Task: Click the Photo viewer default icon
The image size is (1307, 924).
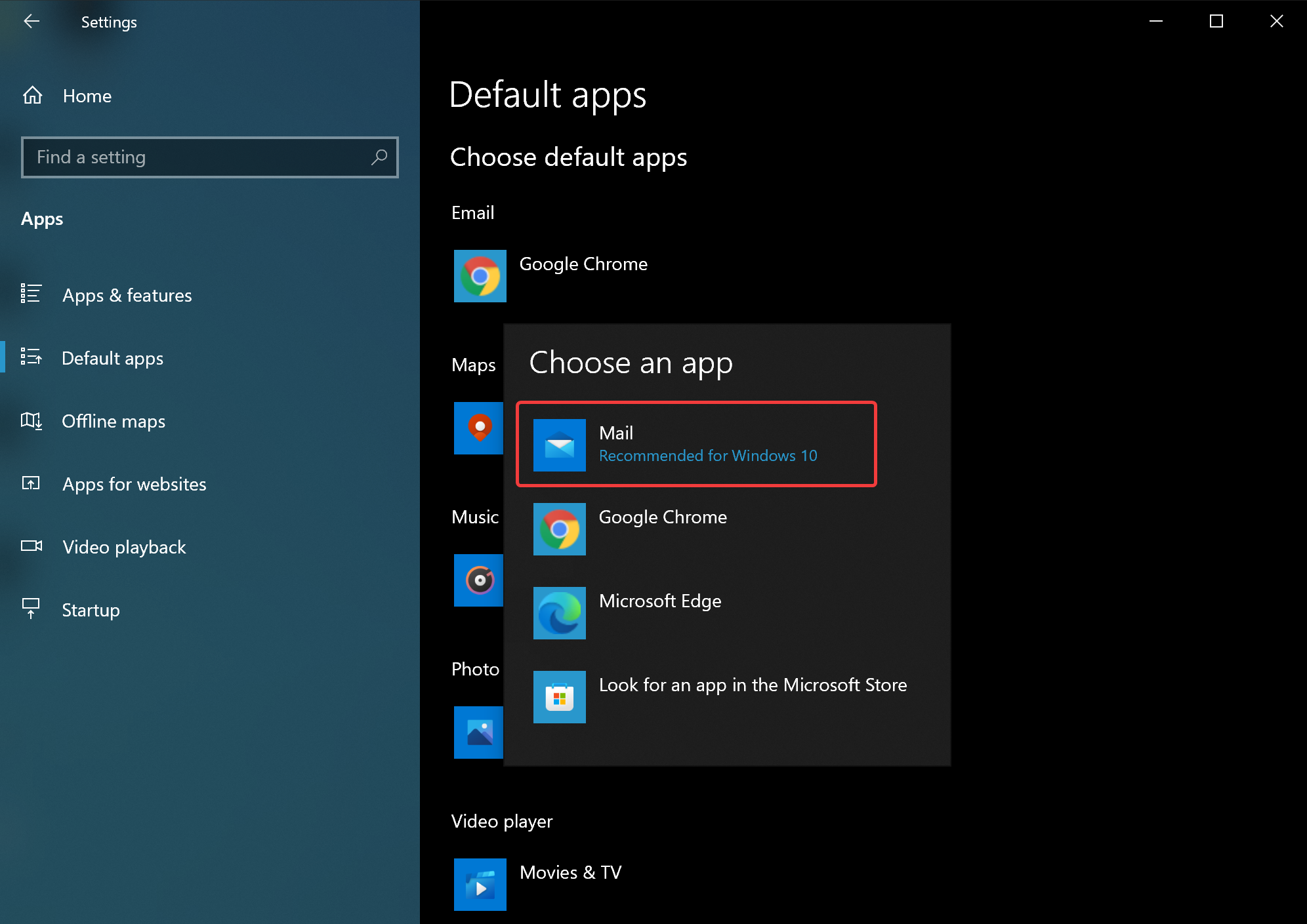Action: (x=479, y=733)
